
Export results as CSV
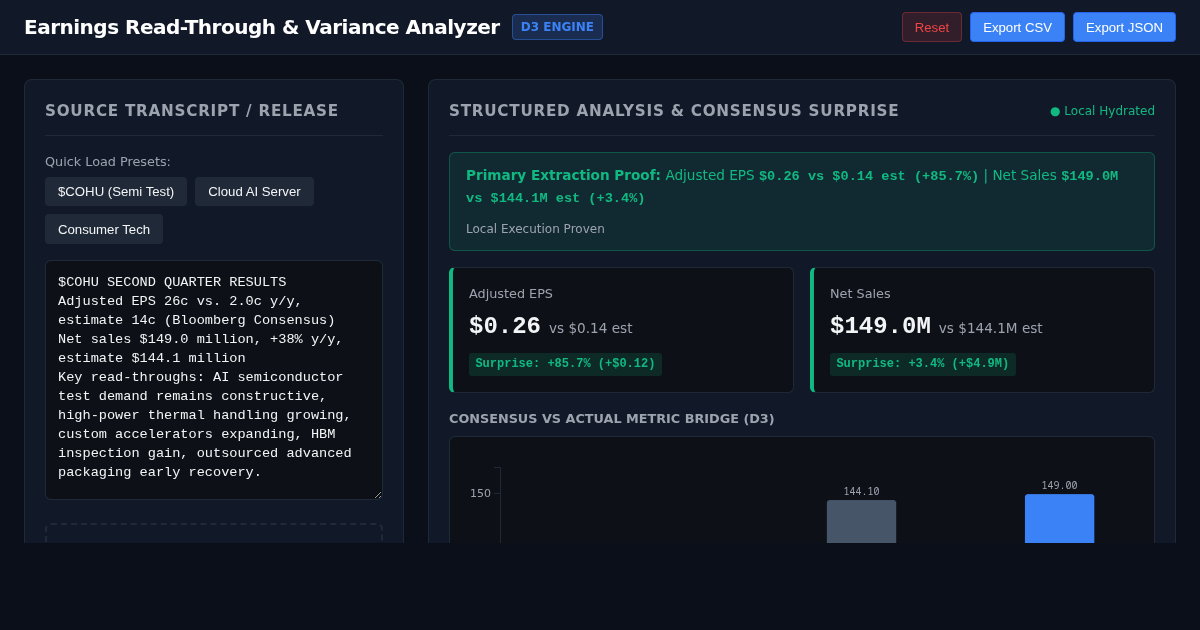[x=1017, y=27]
